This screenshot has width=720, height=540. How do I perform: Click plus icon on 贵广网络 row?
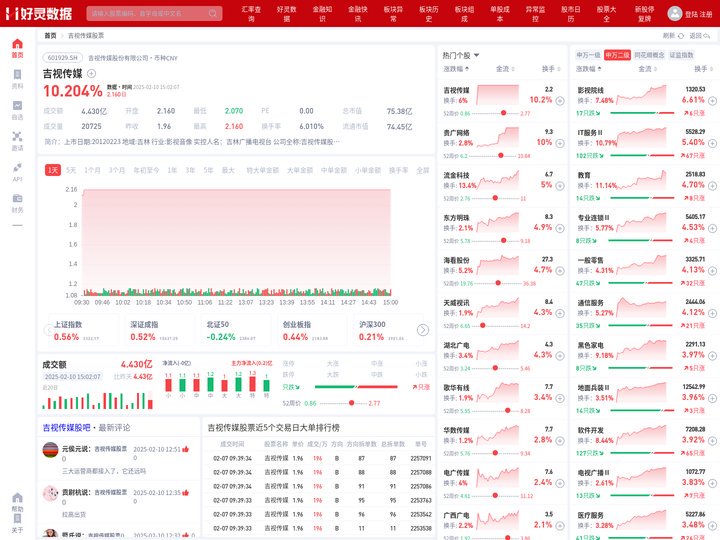[560, 143]
